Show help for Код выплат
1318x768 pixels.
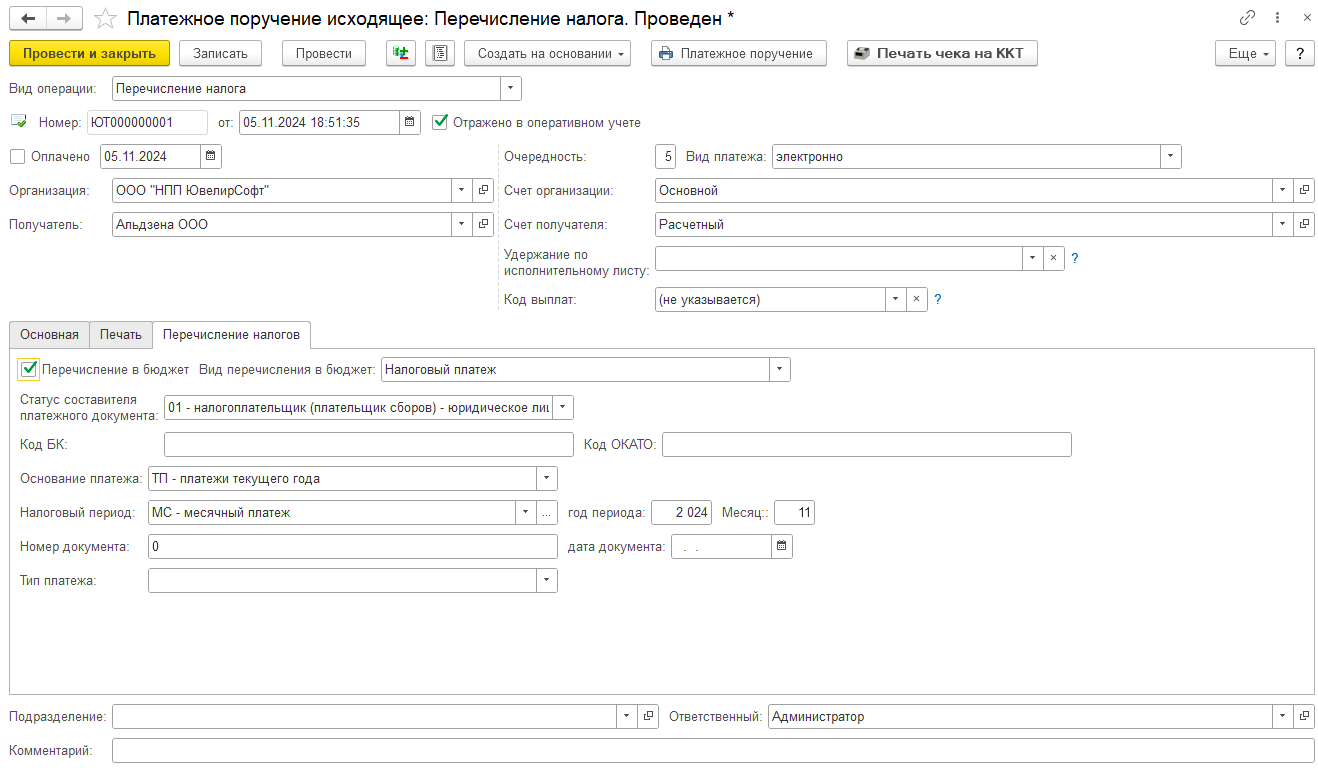pos(938,299)
